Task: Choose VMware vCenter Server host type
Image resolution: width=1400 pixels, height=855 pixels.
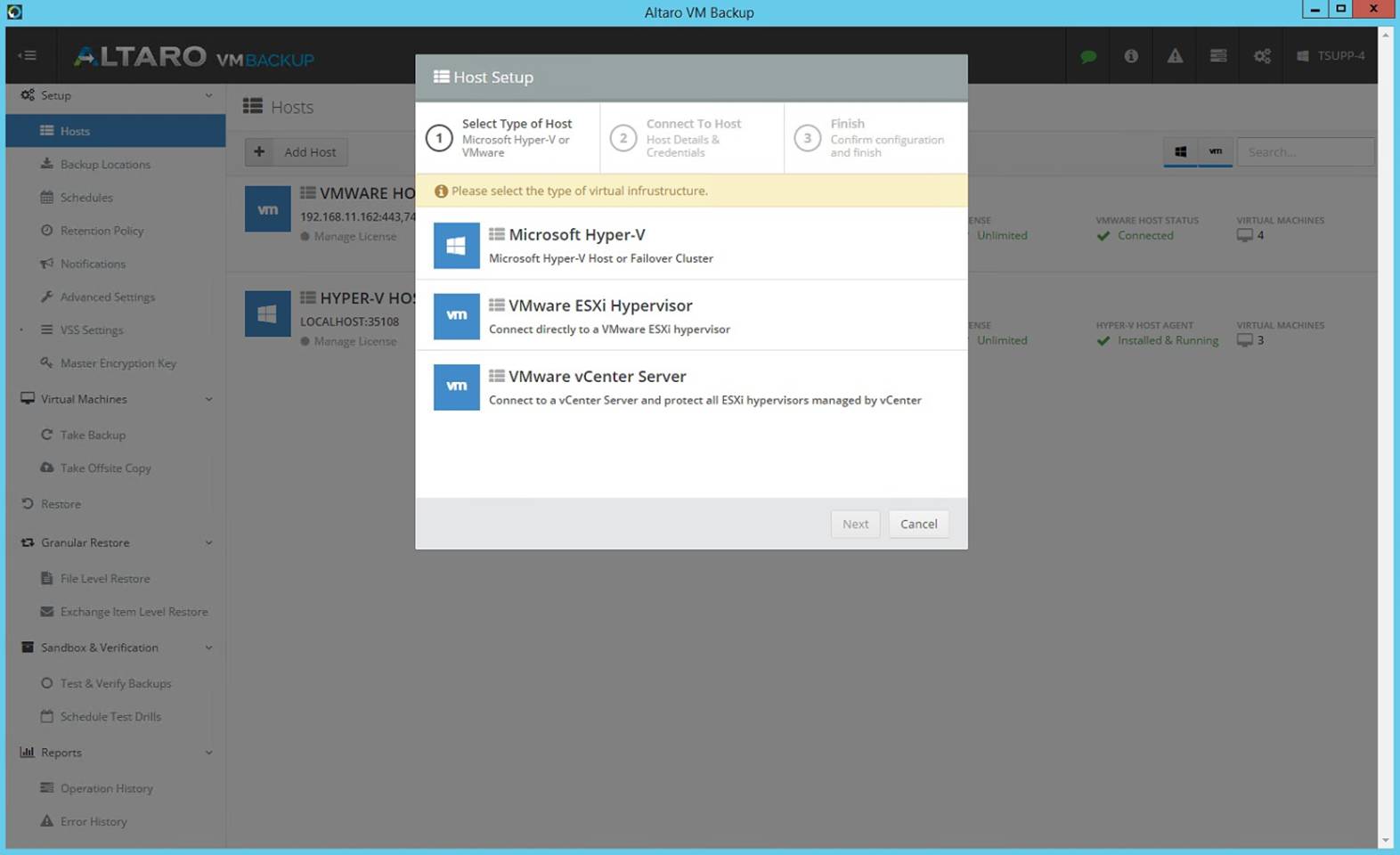Action: (x=691, y=387)
